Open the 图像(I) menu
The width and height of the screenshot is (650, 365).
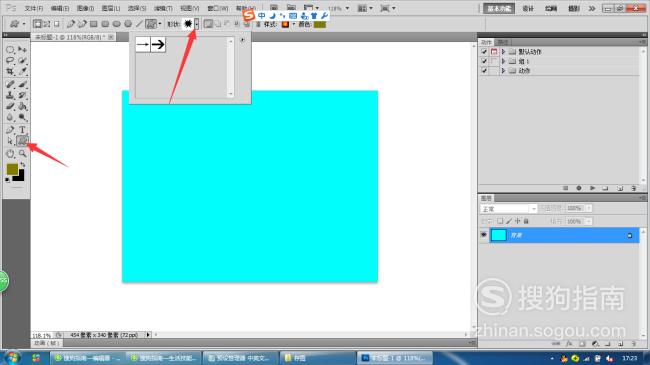tap(85, 8)
